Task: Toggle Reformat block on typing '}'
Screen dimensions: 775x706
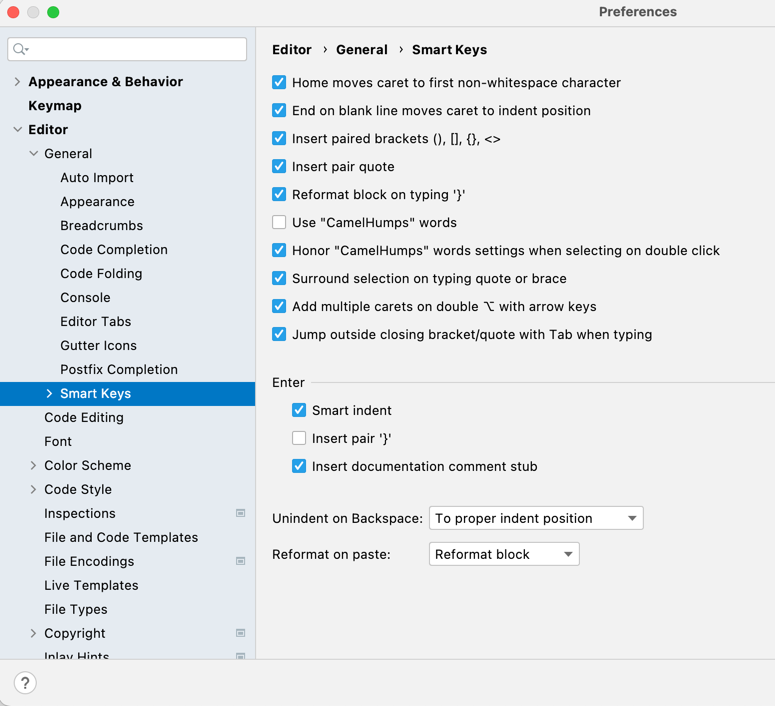Action: click(279, 194)
